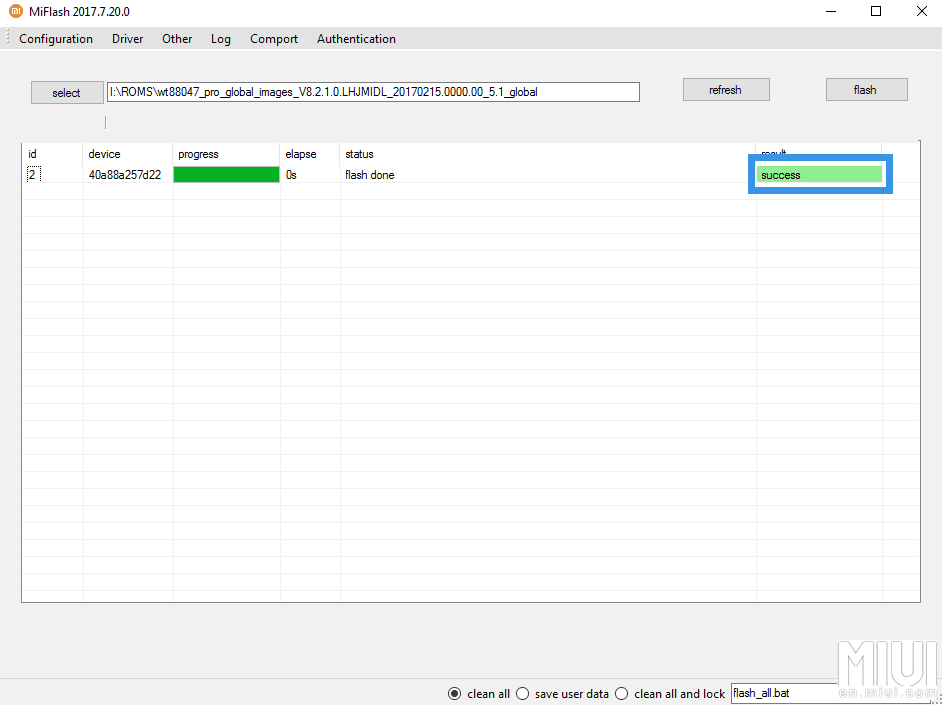The height and width of the screenshot is (705, 942).
Task: Open the Authentication menu
Action: (356, 39)
